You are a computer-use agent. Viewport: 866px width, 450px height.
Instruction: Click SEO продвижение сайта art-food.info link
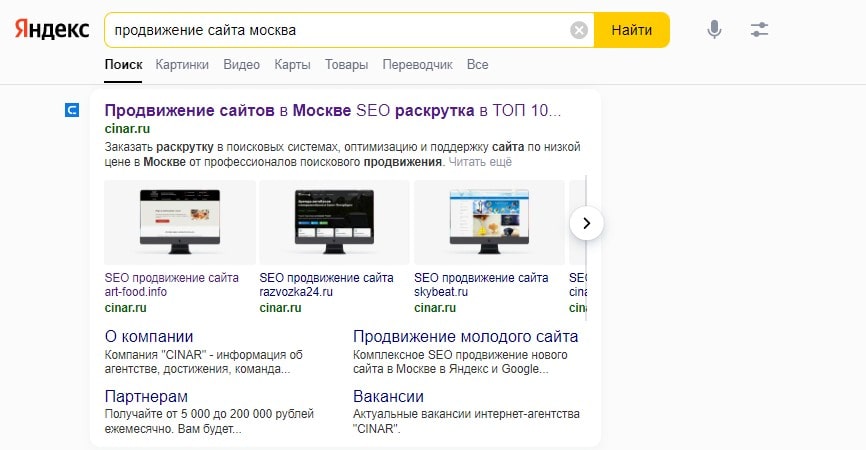(171, 284)
